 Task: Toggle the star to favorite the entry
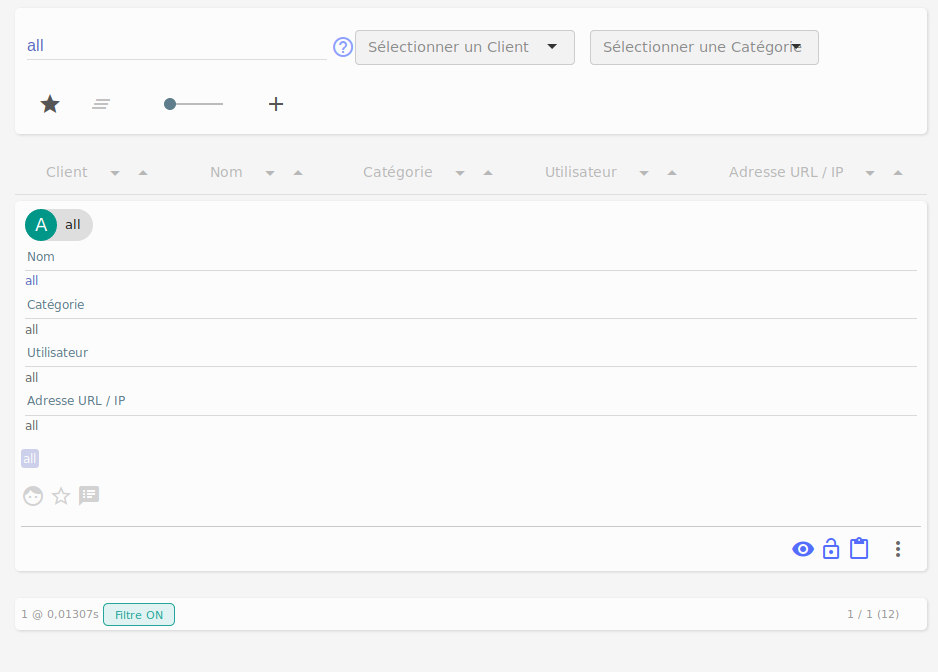pyautogui.click(x=60, y=496)
